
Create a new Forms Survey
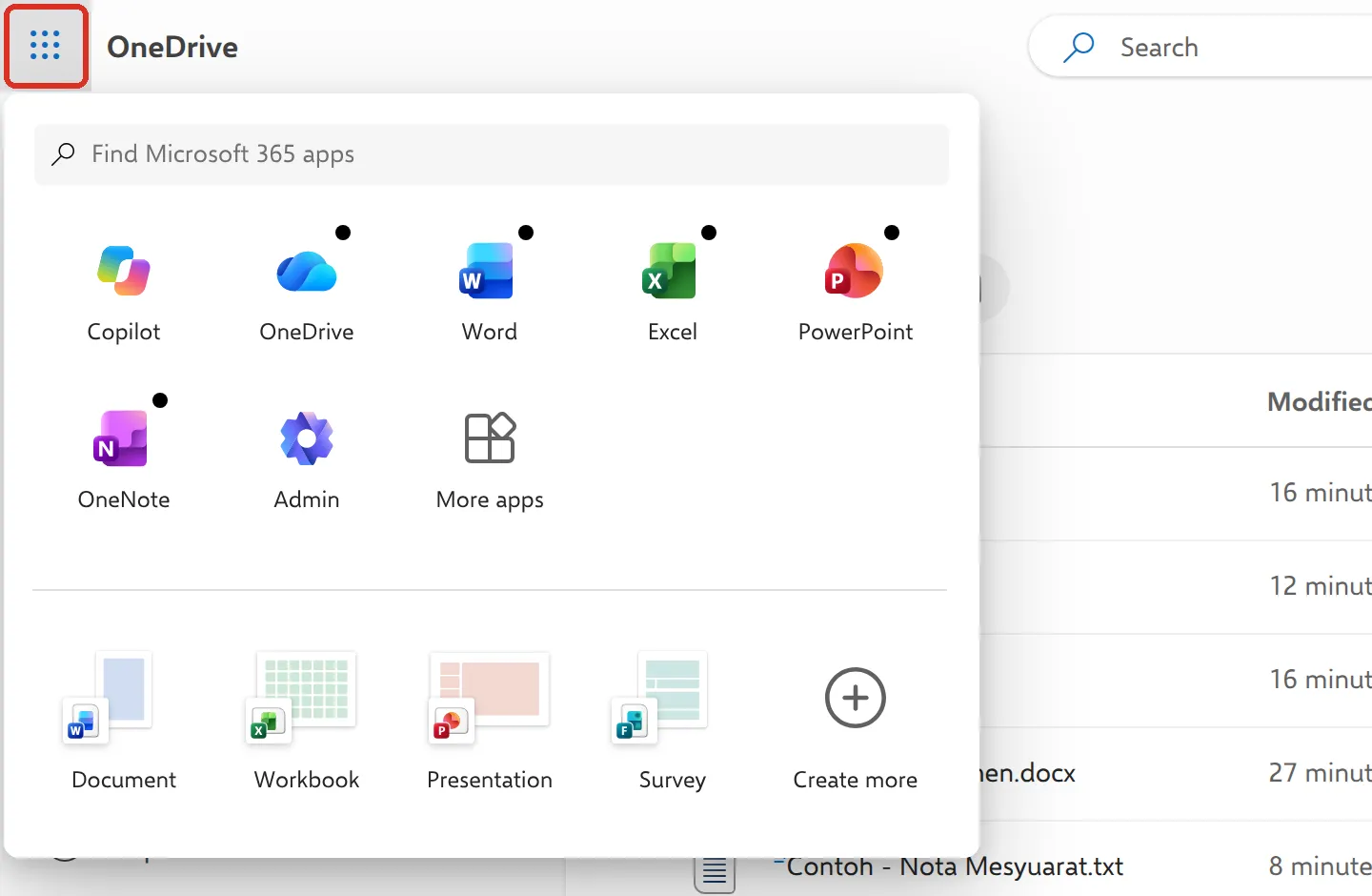(673, 720)
